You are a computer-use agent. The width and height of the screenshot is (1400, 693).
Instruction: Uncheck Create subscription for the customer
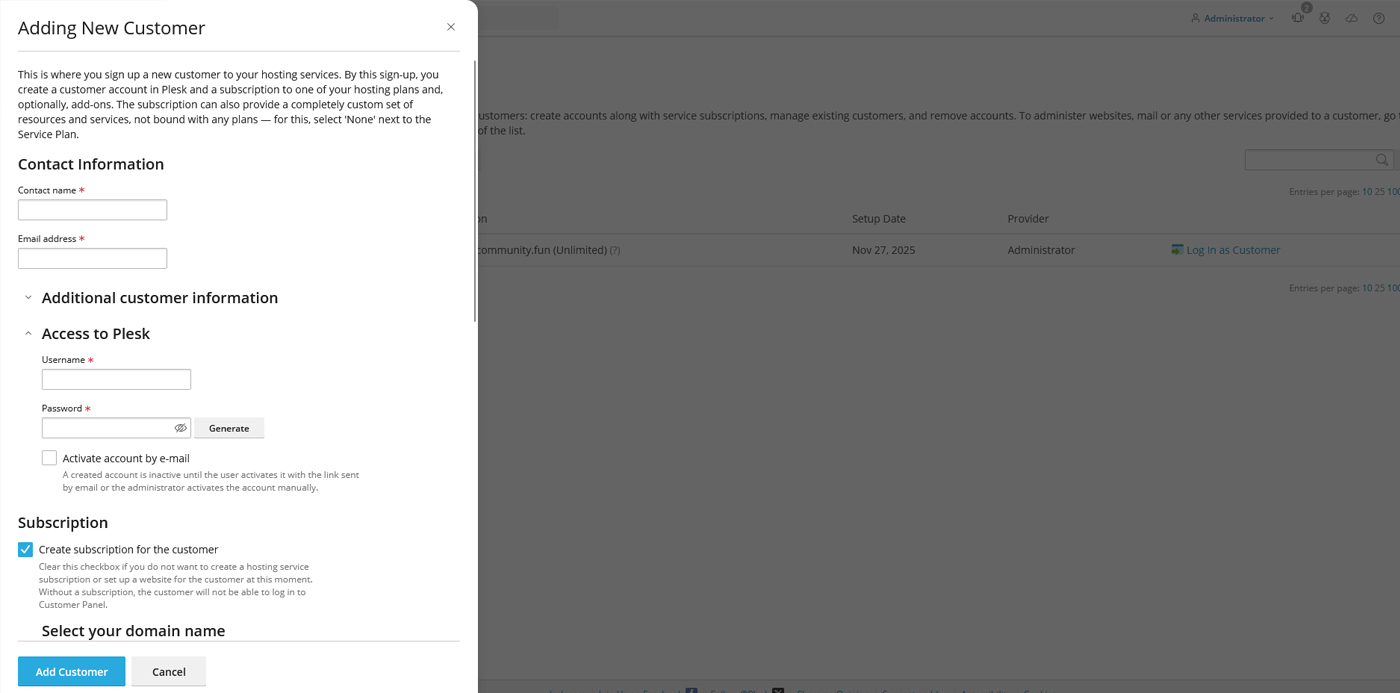[26, 549]
